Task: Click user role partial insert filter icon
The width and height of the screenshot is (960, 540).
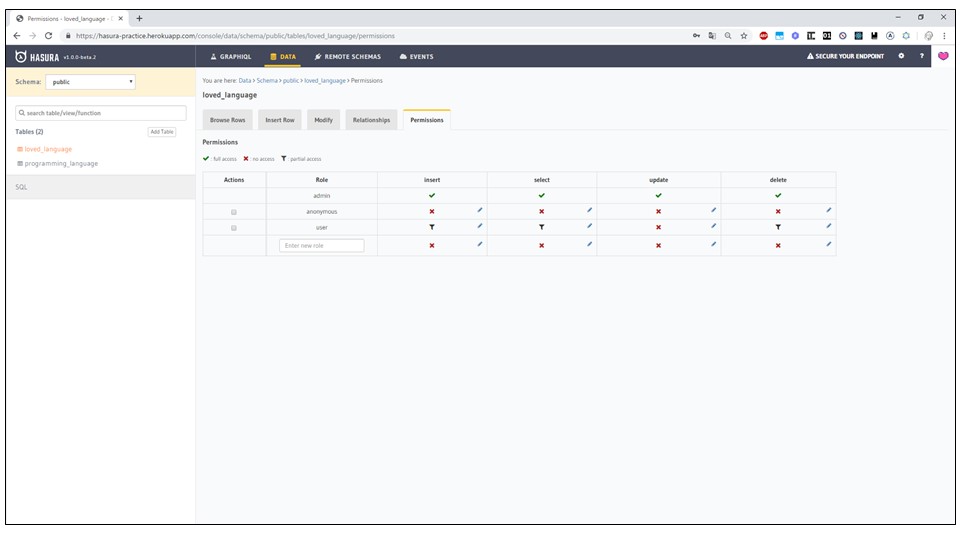Action: (x=432, y=227)
